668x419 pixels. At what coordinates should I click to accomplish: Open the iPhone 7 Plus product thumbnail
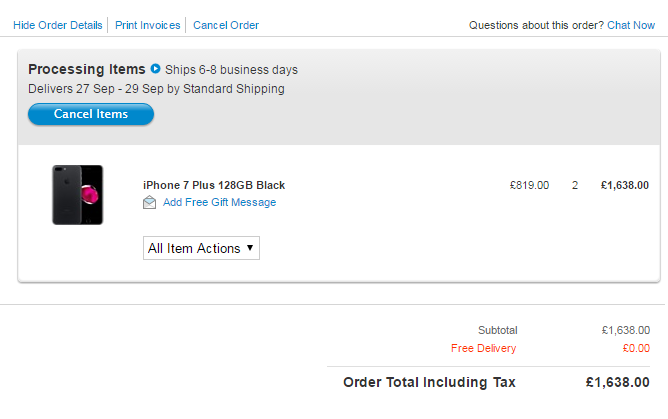tap(78, 195)
